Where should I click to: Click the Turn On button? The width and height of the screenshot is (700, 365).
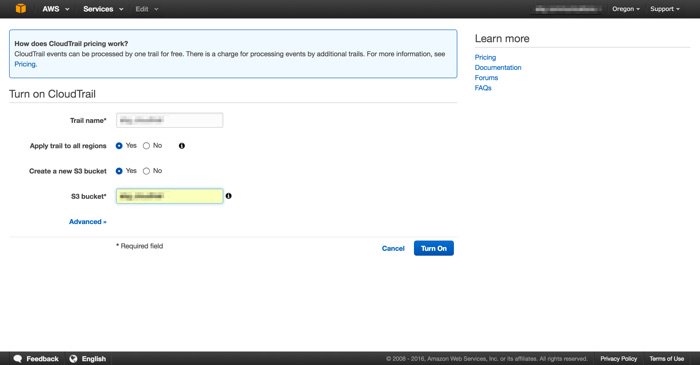[433, 248]
